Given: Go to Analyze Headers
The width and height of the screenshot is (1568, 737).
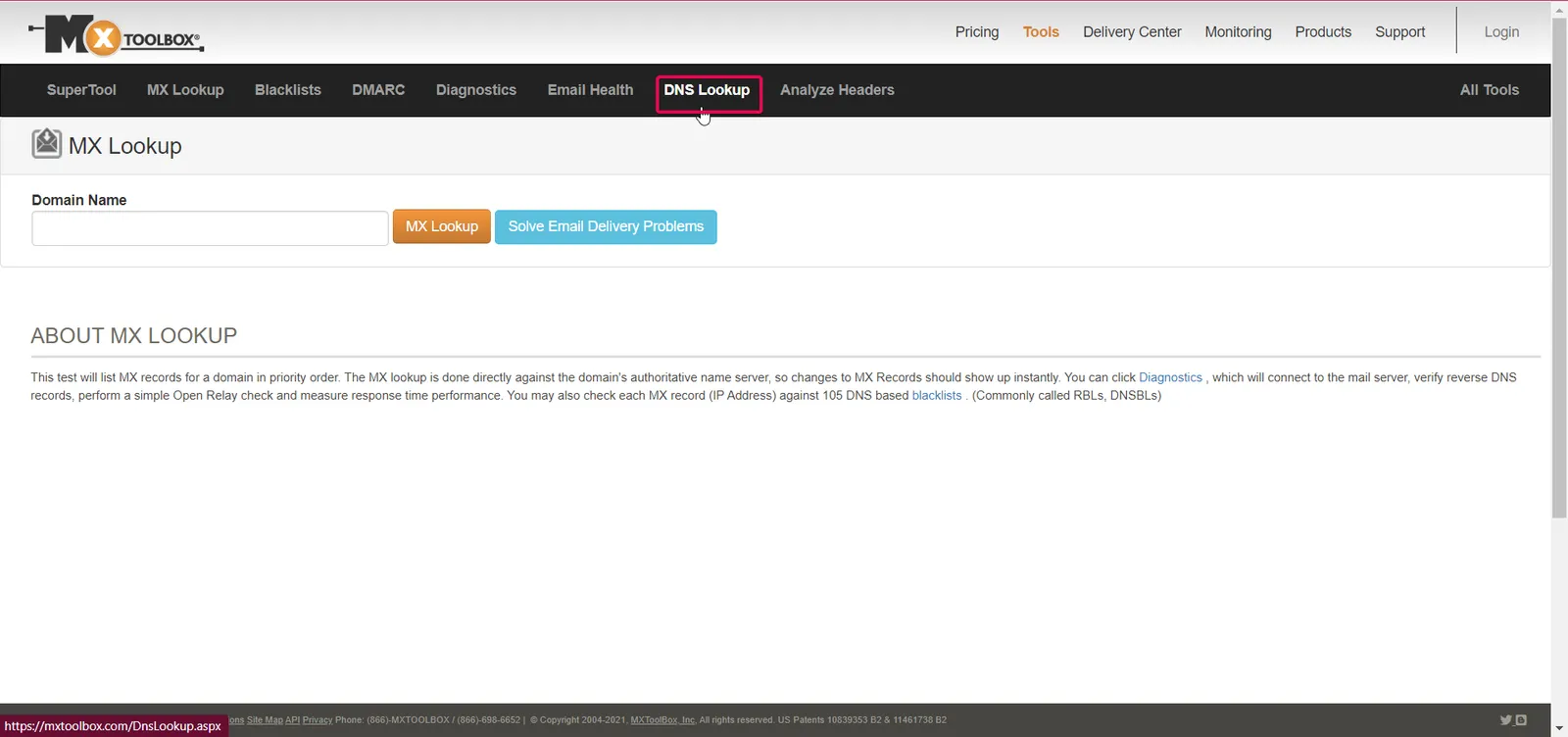Looking at the screenshot, I should point(837,90).
